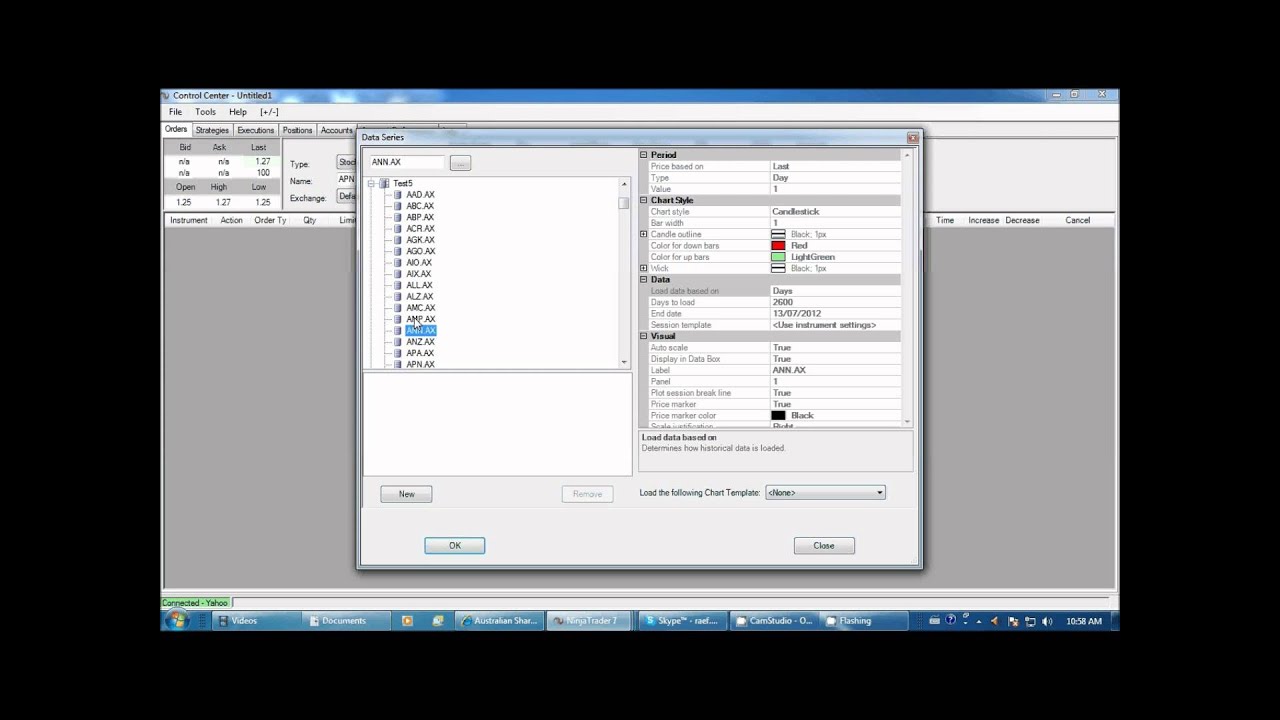Switch to the Strategies tab
The height and width of the screenshot is (720, 1280).
tap(212, 130)
